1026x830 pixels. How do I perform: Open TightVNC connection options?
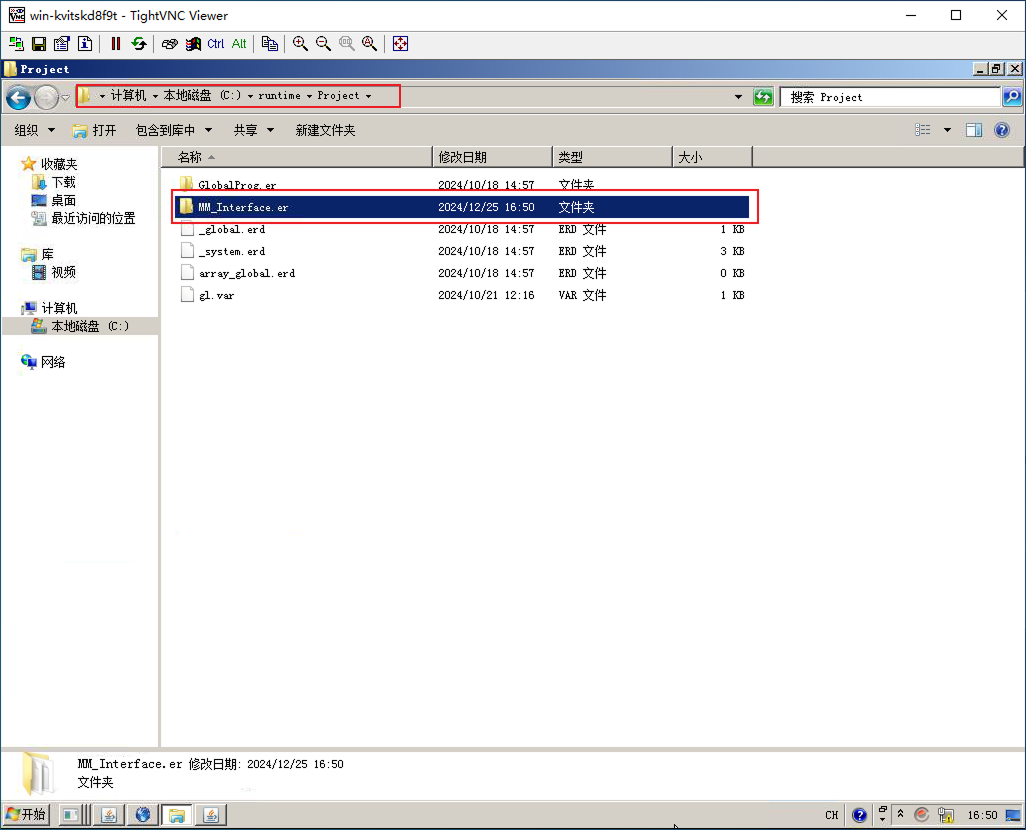point(62,44)
